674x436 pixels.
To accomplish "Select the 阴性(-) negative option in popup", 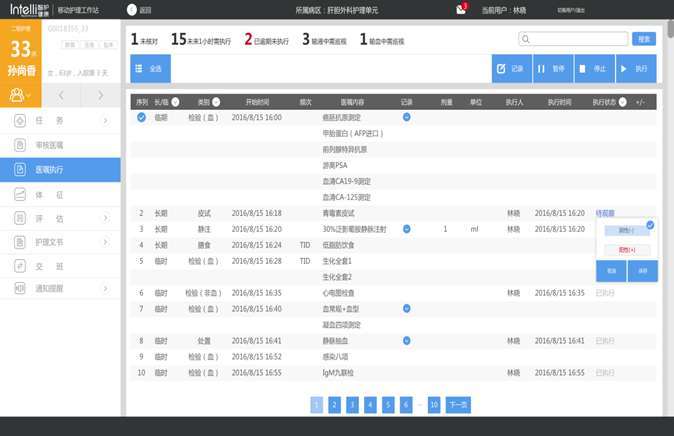I will (x=626, y=230).
